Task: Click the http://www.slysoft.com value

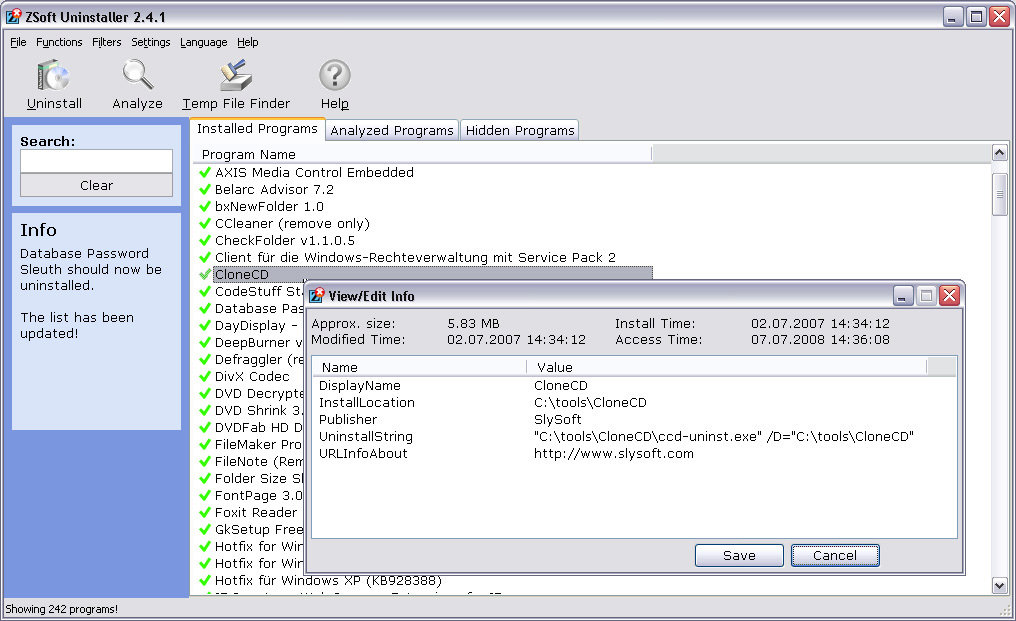Action: click(614, 454)
